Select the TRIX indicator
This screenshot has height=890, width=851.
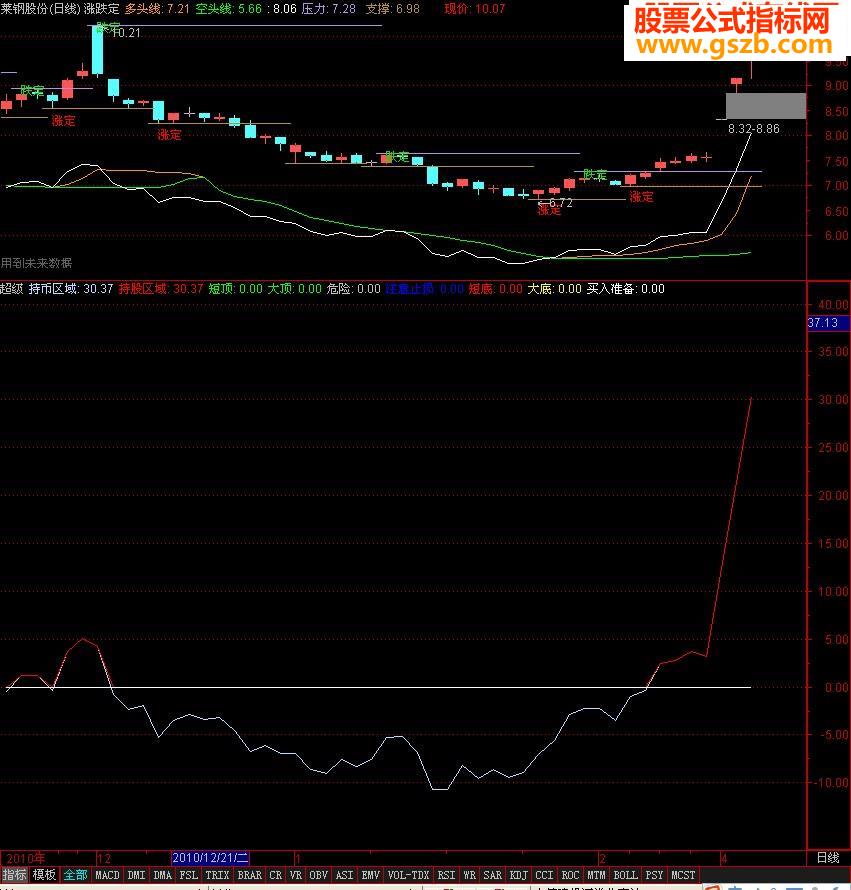coord(217,875)
